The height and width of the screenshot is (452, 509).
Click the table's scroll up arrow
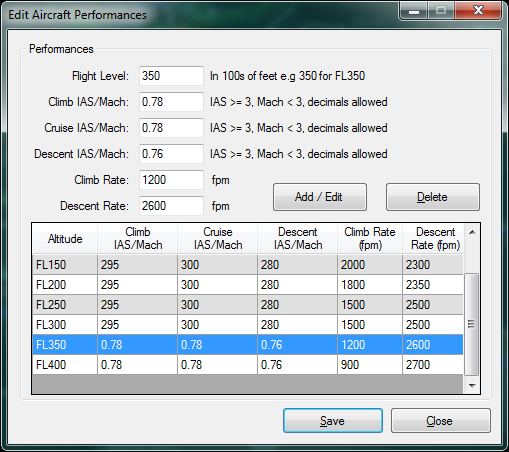(x=472, y=232)
